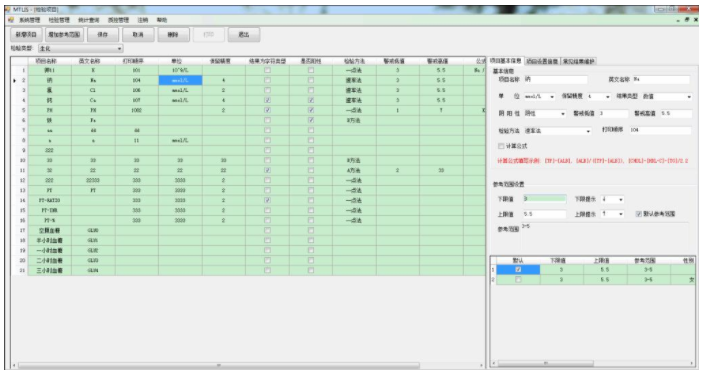Image resolution: width=703 pixels, height=377 pixels.
Task: Toggle the 阳性 column checkbox in Fe row
Action: coord(311,120)
